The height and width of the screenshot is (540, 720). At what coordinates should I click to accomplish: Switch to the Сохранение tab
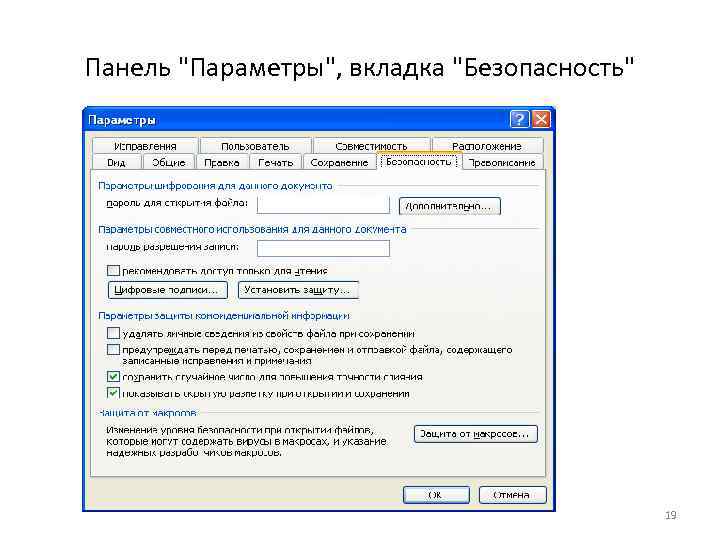coord(339,163)
